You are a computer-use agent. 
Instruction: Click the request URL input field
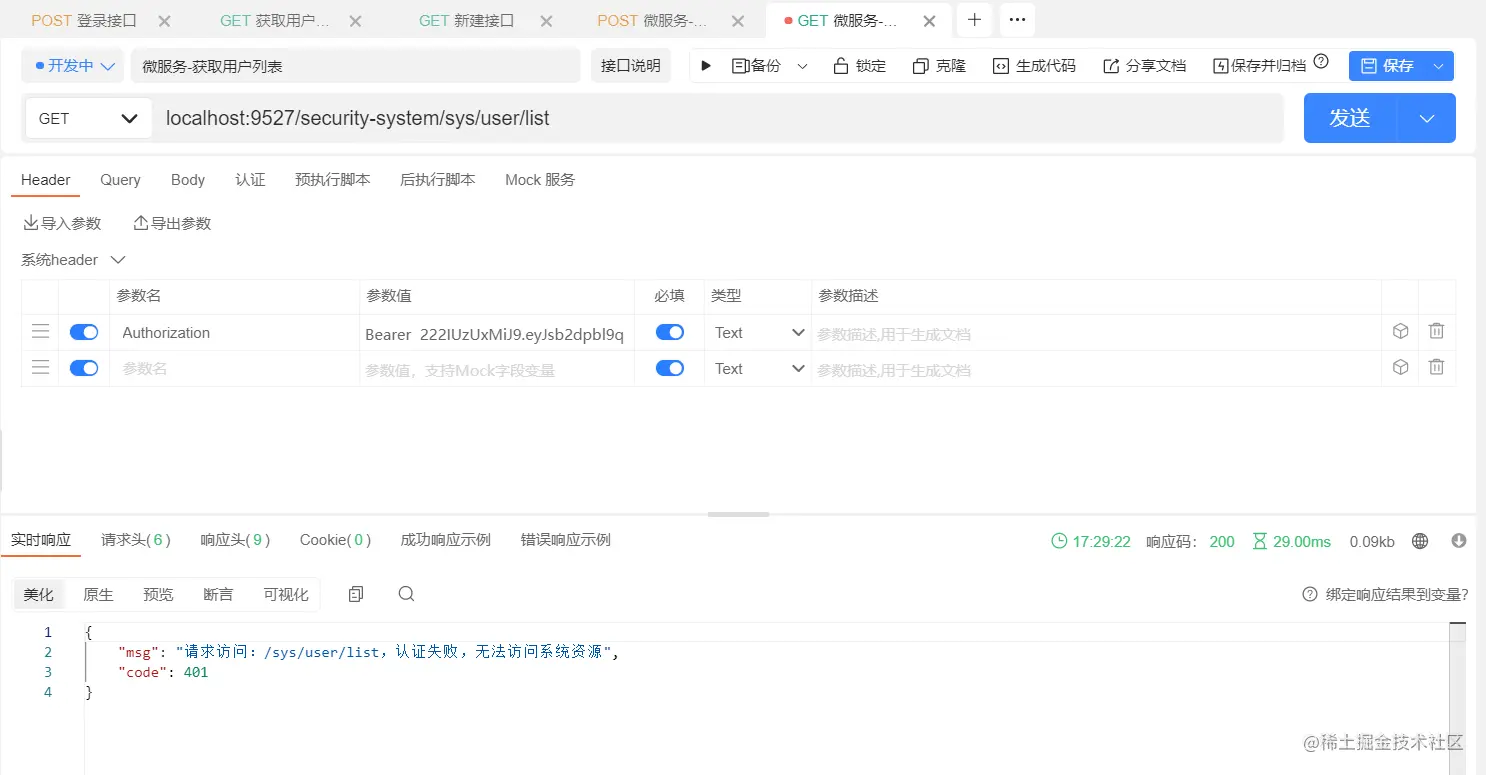718,118
